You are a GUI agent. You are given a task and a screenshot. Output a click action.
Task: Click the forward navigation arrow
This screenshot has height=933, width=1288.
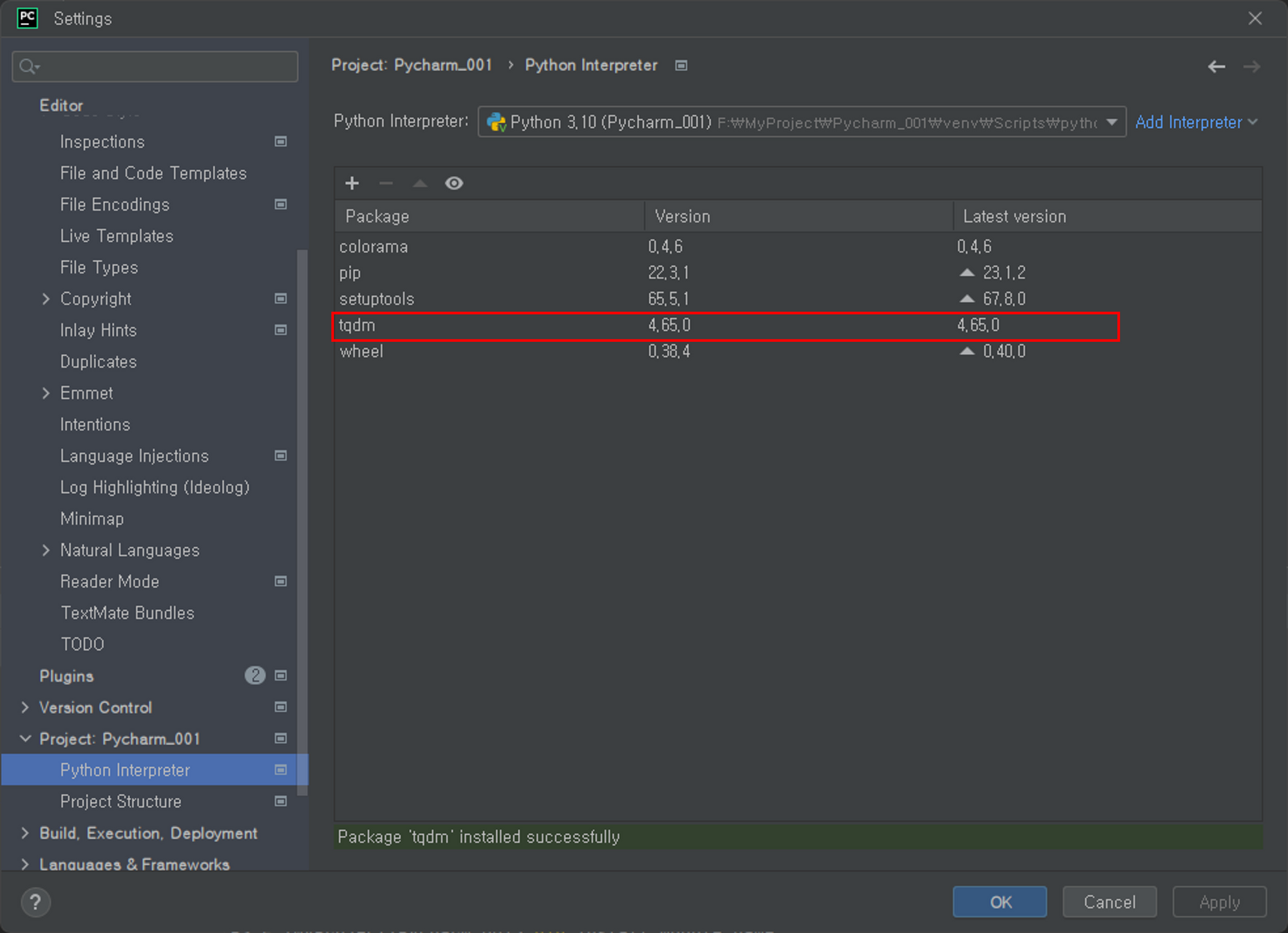point(1252,66)
